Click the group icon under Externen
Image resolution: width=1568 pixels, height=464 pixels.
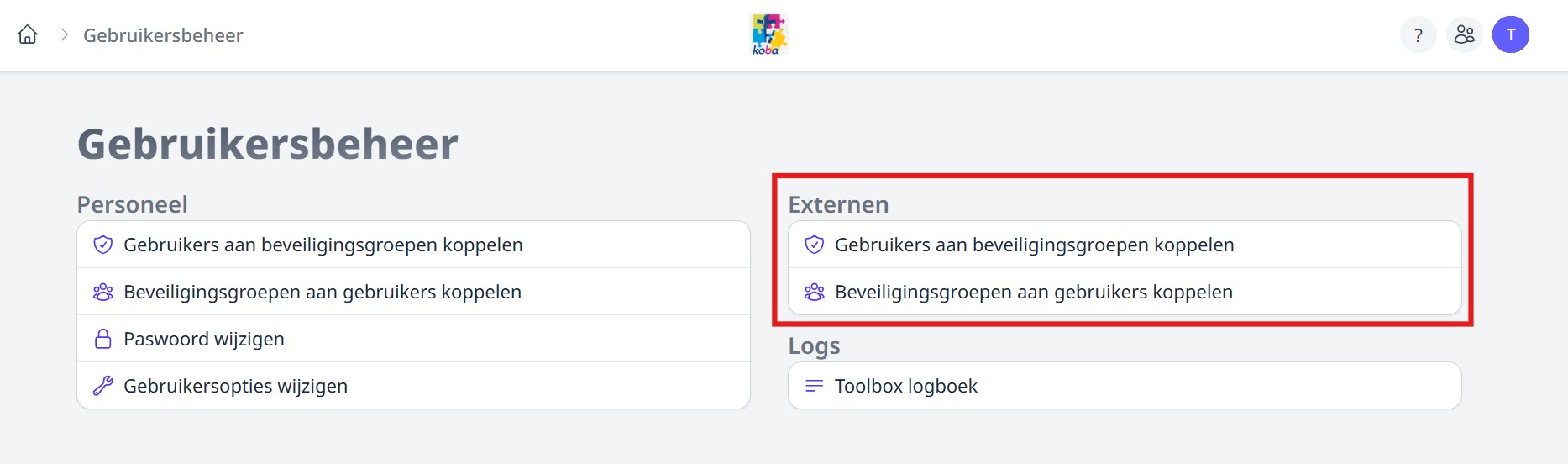[814, 292]
